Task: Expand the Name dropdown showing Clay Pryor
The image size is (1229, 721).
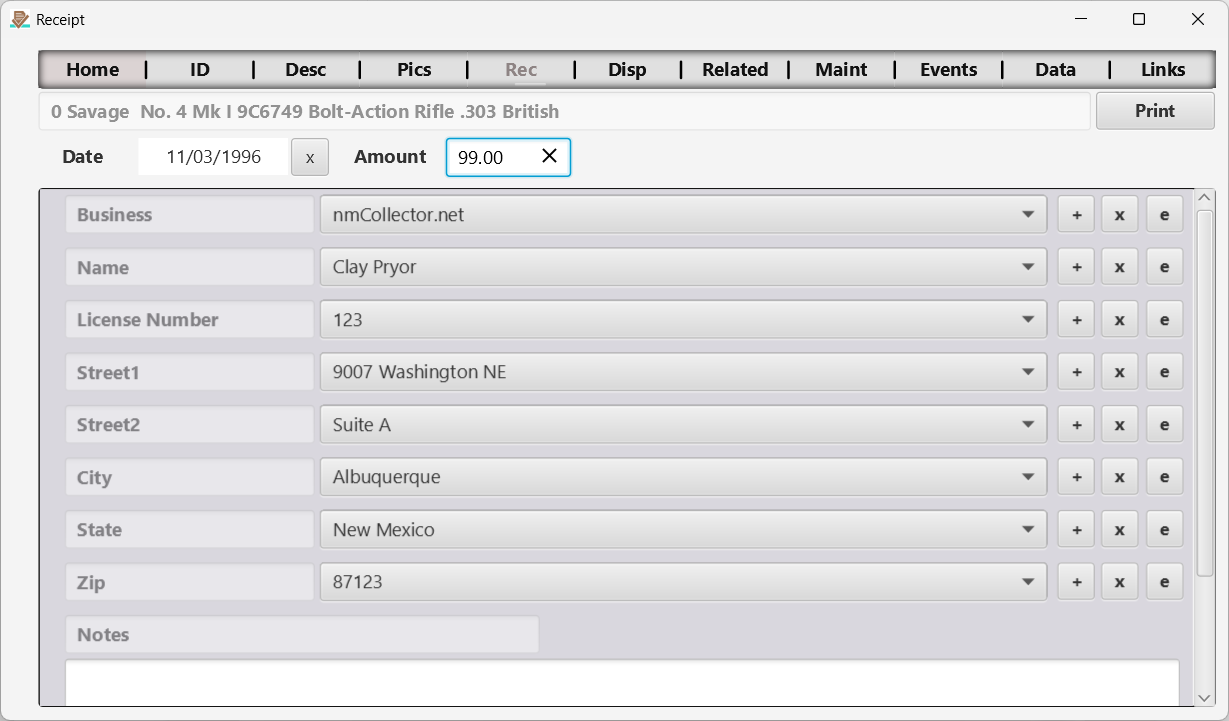Action: 684,267
